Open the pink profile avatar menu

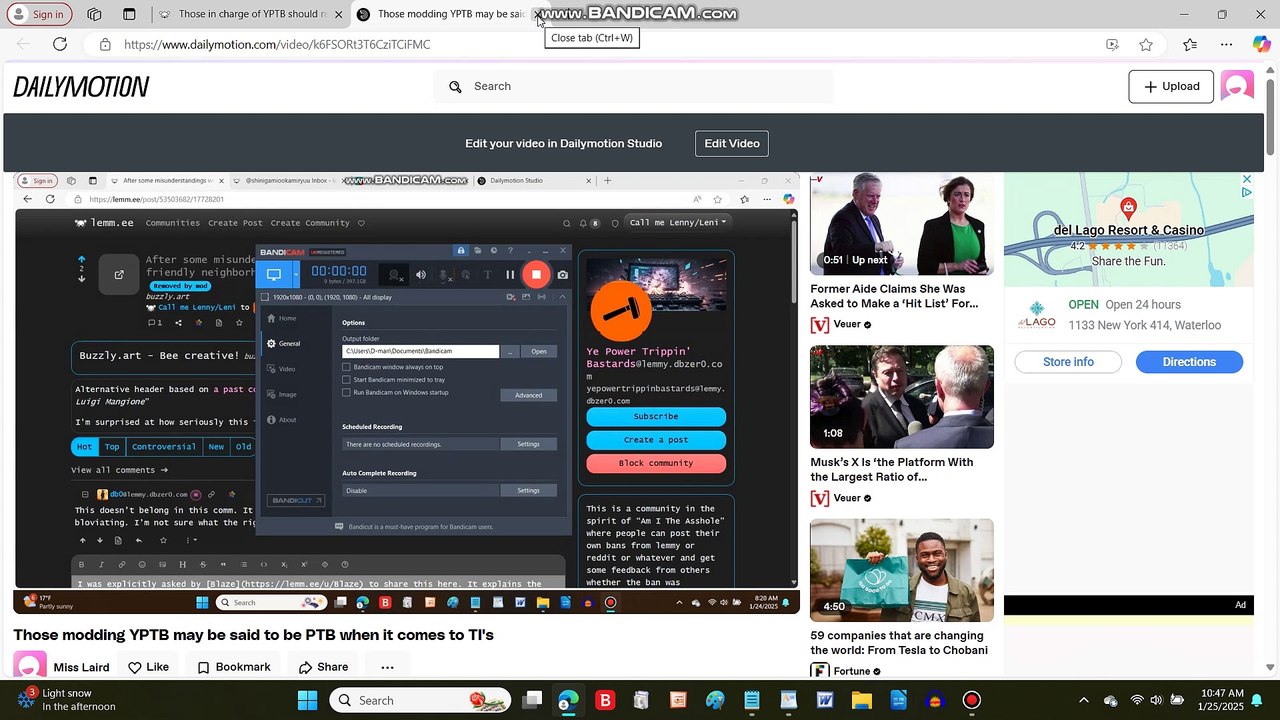pos(1237,87)
